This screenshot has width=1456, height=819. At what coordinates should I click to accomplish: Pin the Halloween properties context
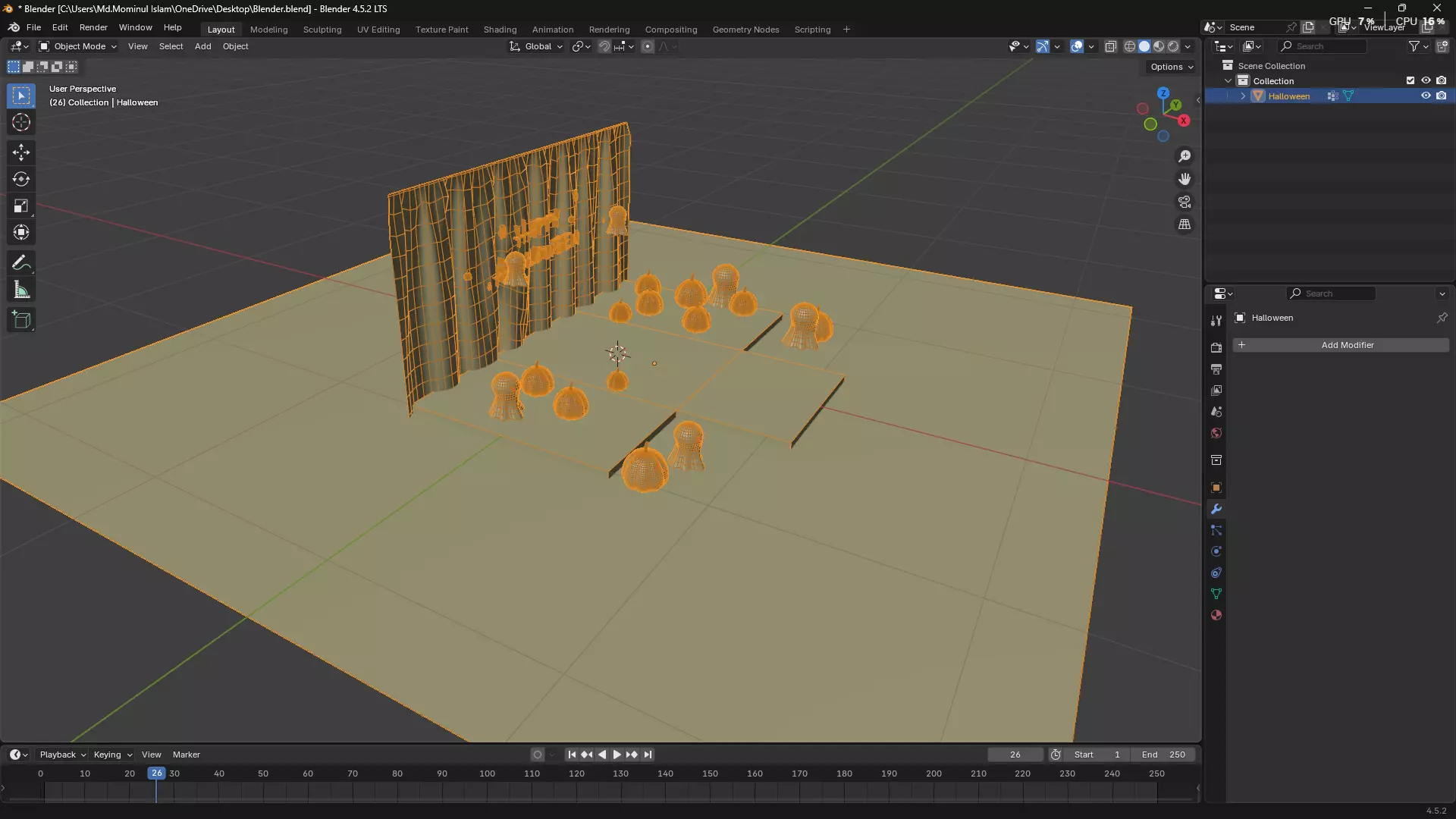1442,318
